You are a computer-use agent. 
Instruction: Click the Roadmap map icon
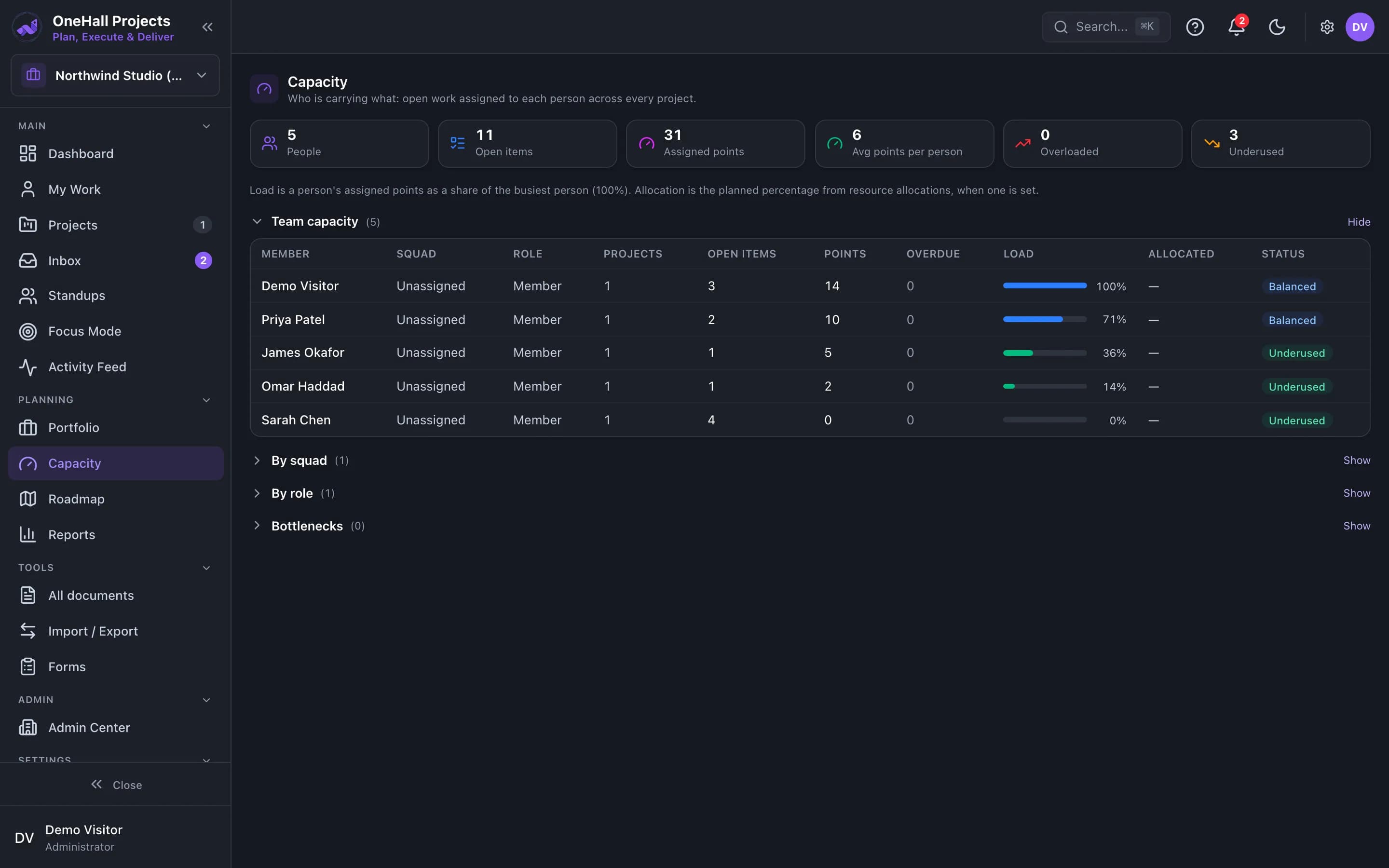27,499
